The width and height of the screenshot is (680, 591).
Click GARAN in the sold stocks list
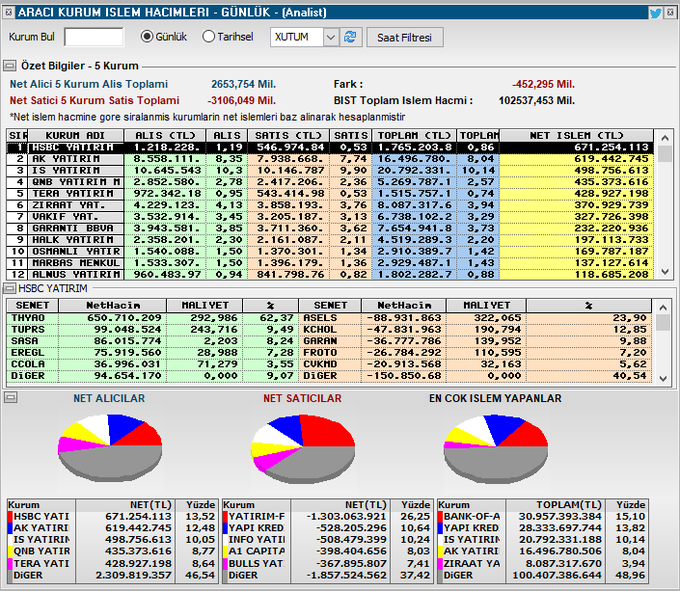point(320,341)
